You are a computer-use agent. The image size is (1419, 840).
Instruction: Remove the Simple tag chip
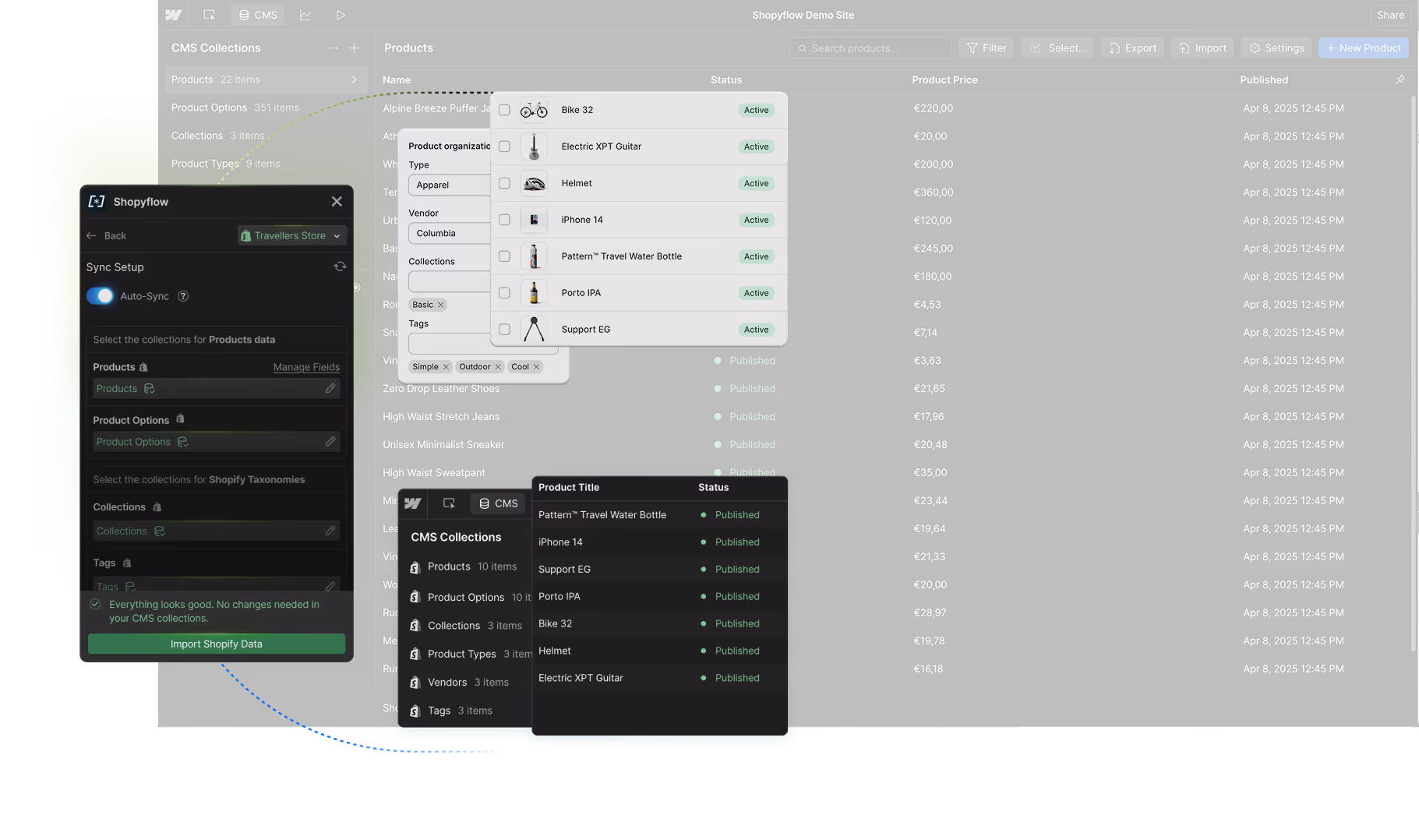pyautogui.click(x=446, y=367)
